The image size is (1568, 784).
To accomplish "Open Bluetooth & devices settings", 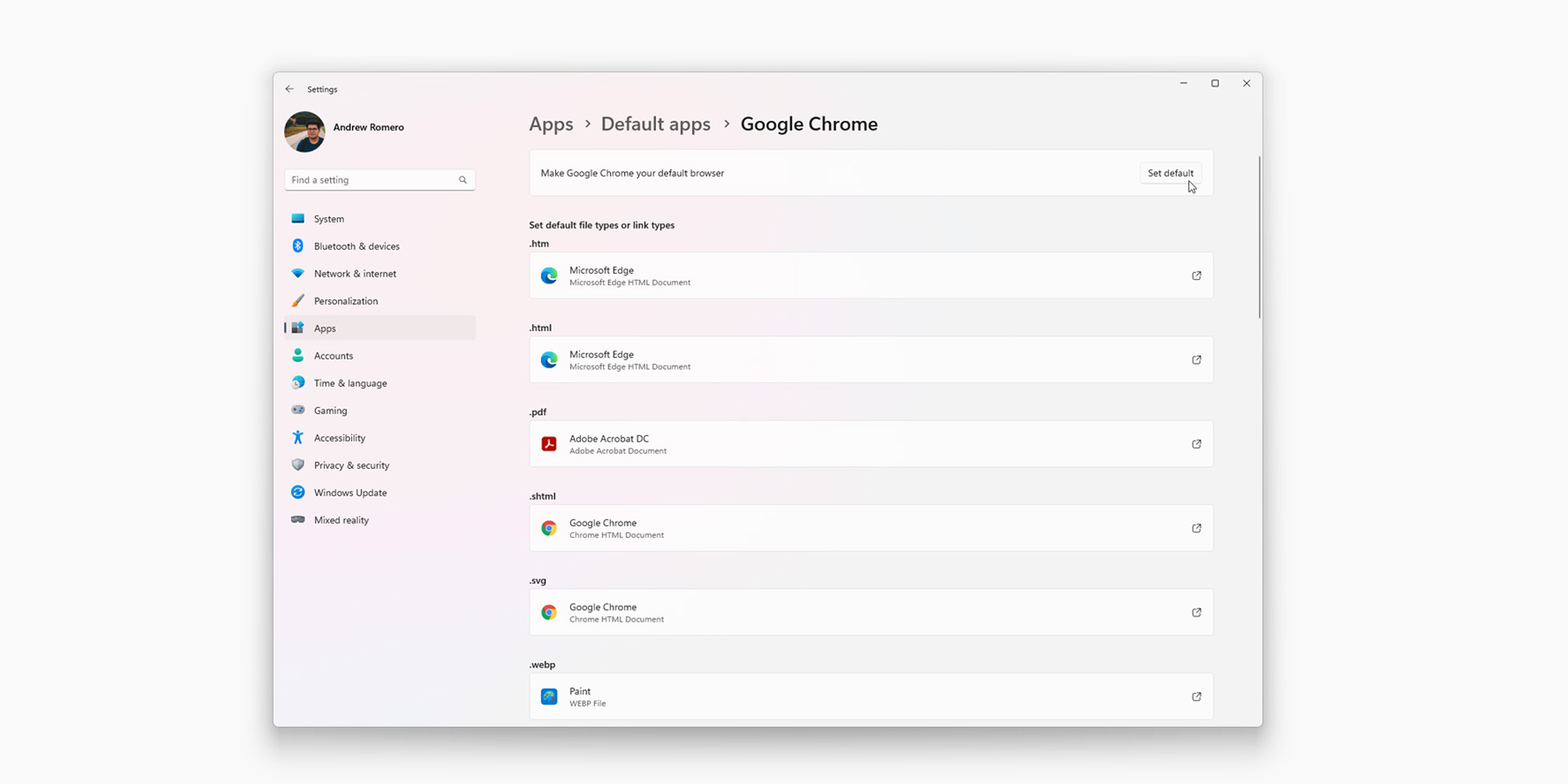I will 357,246.
